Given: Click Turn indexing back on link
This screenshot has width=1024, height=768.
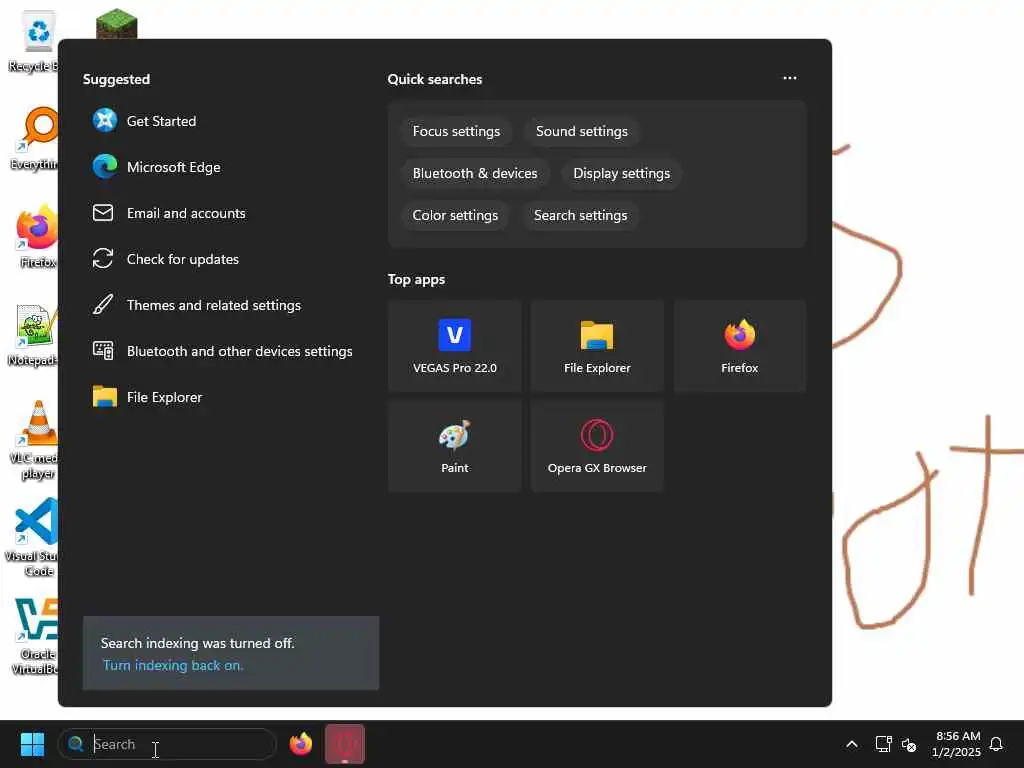Looking at the screenshot, I should pos(172,665).
